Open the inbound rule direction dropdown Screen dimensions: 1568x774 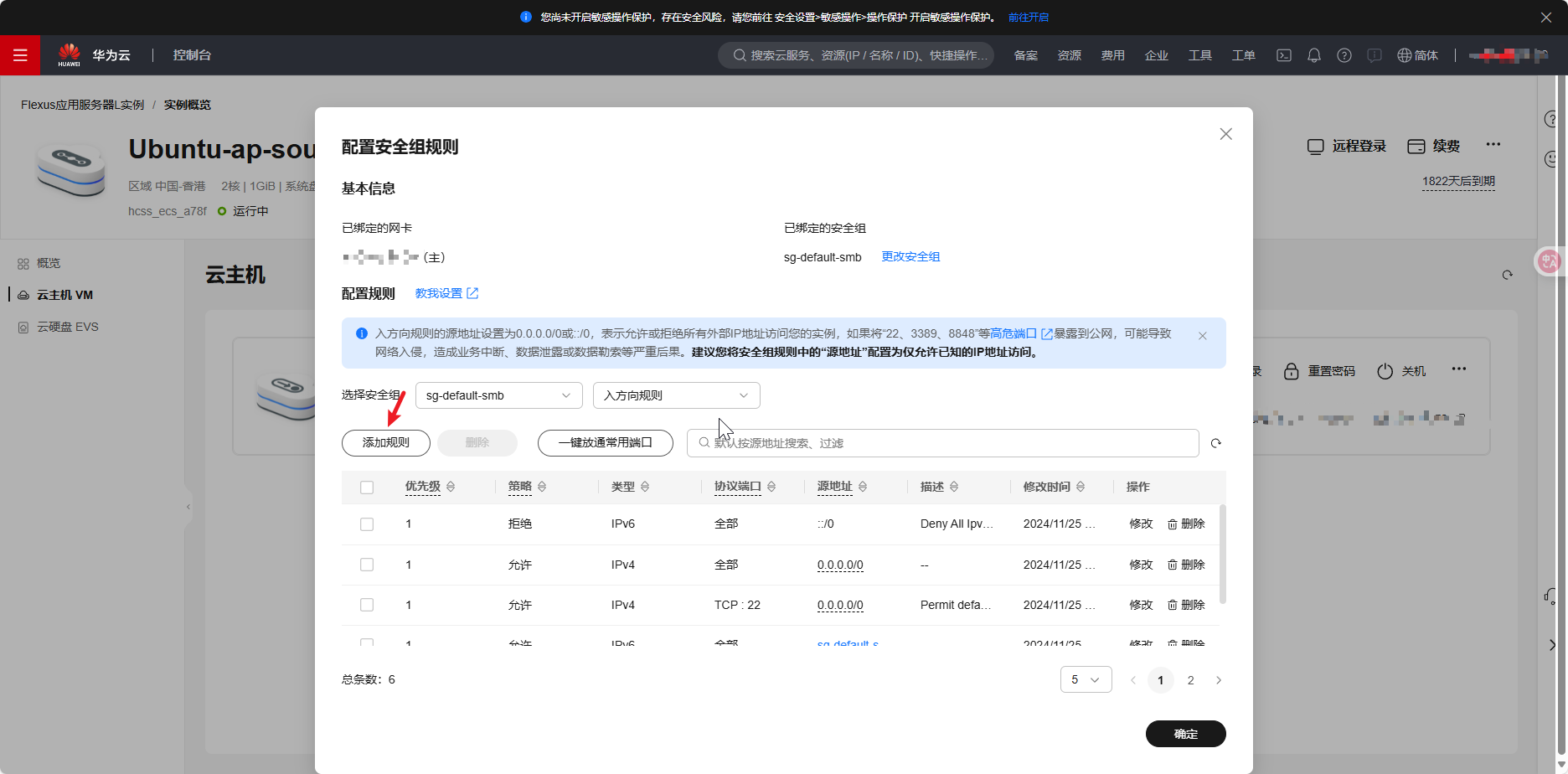coord(677,395)
